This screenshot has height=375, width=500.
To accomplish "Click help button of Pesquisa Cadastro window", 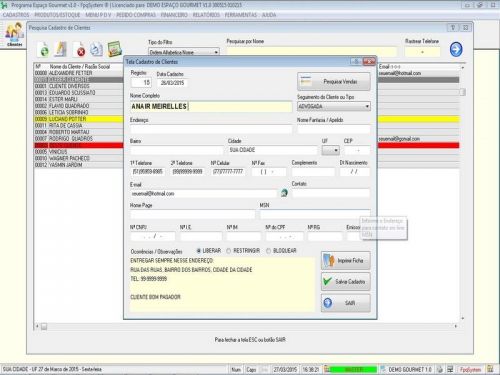I will [453, 28].
